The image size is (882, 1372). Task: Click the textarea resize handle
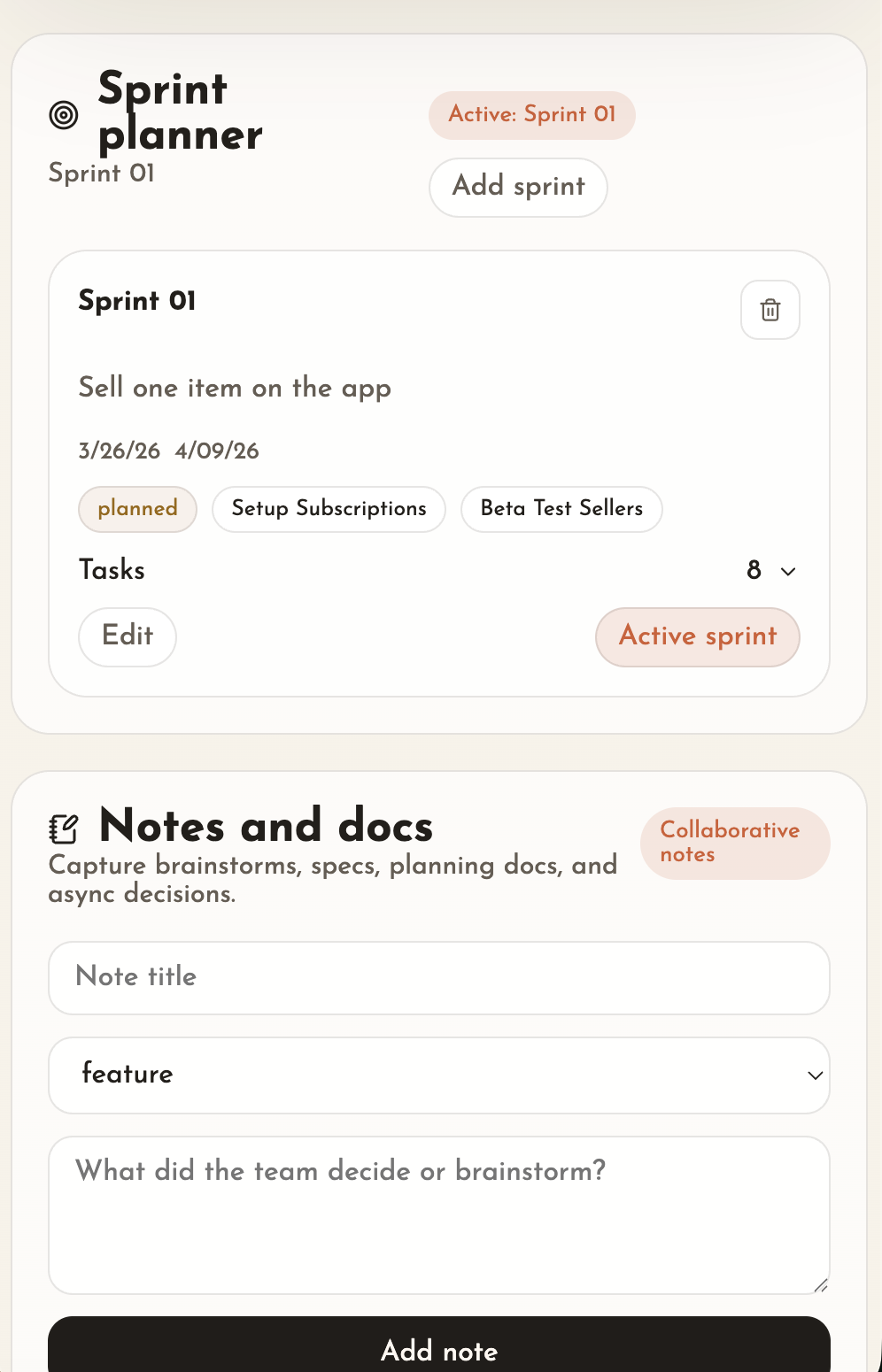tap(821, 1285)
